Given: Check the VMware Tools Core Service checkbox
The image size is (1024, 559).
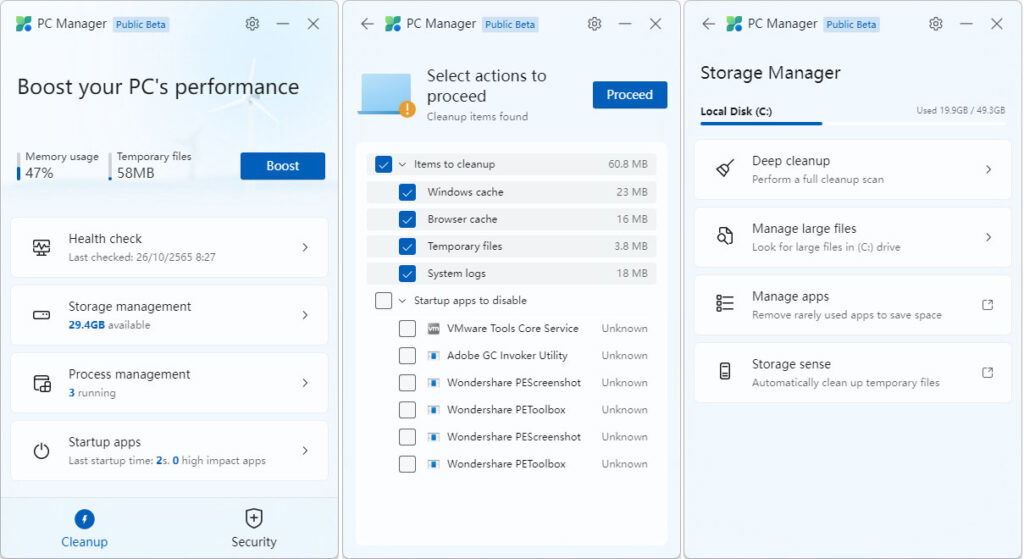Looking at the screenshot, I should pyautogui.click(x=407, y=328).
